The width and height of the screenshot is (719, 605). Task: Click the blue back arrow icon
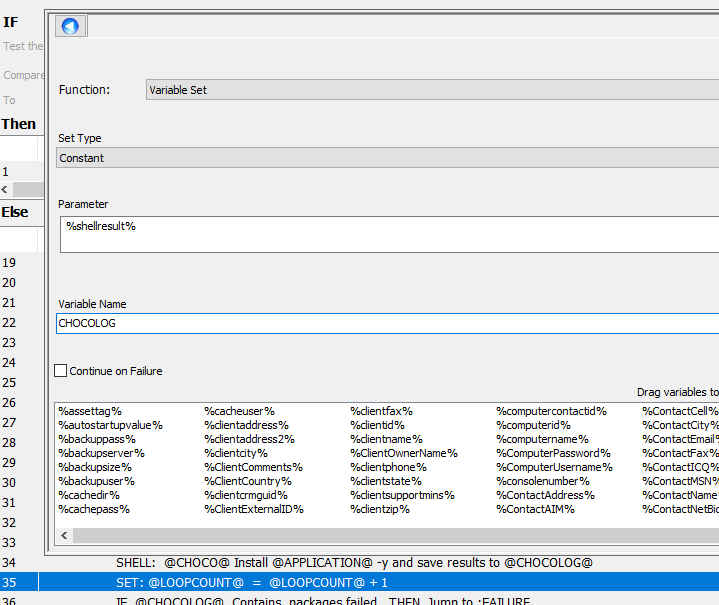click(70, 26)
